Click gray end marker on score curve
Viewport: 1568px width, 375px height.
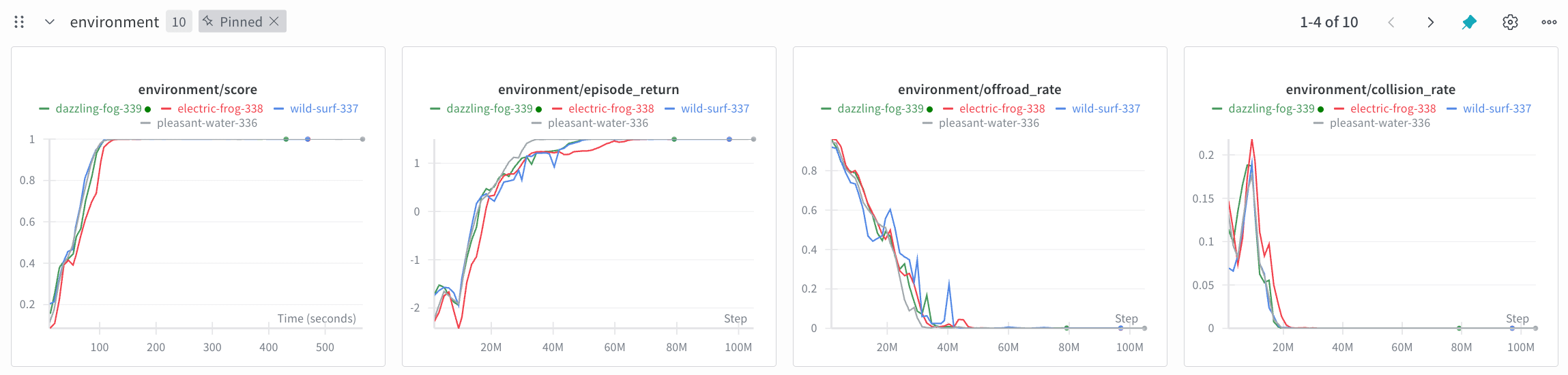pyautogui.click(x=362, y=139)
